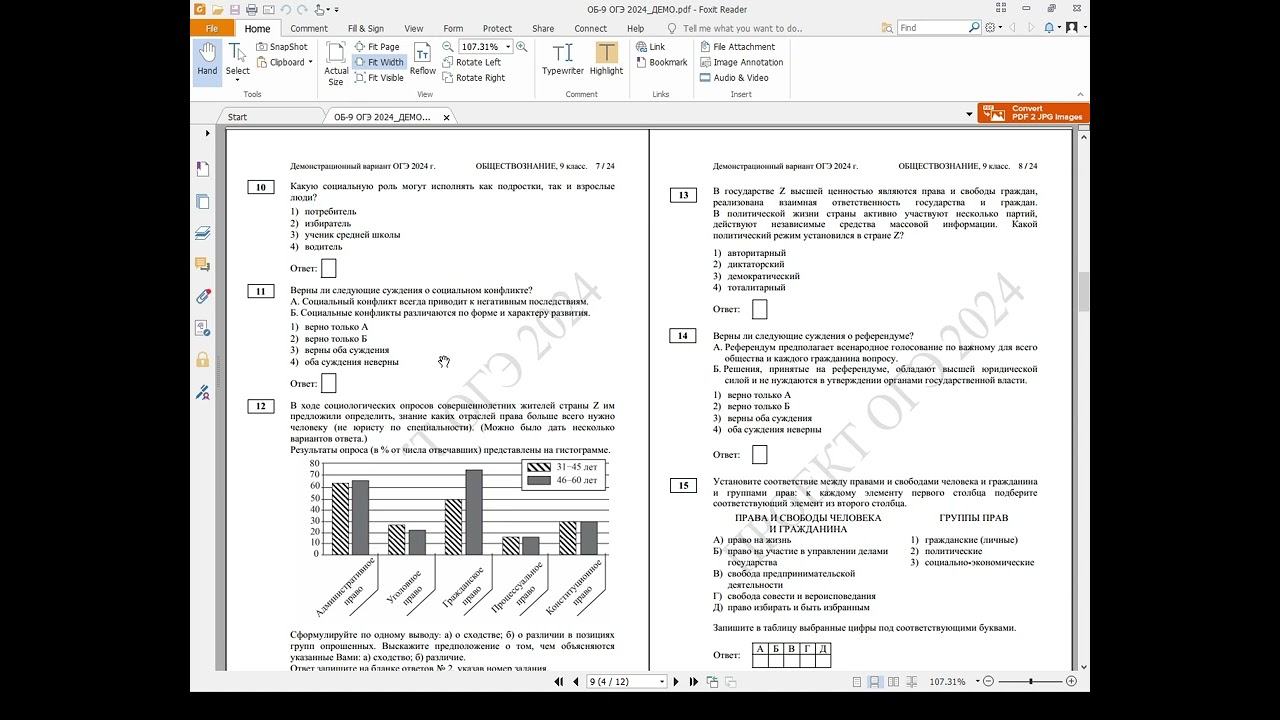The height and width of the screenshot is (720, 1280).
Task: Click the zoom out minus on status bar
Action: pos(988,682)
